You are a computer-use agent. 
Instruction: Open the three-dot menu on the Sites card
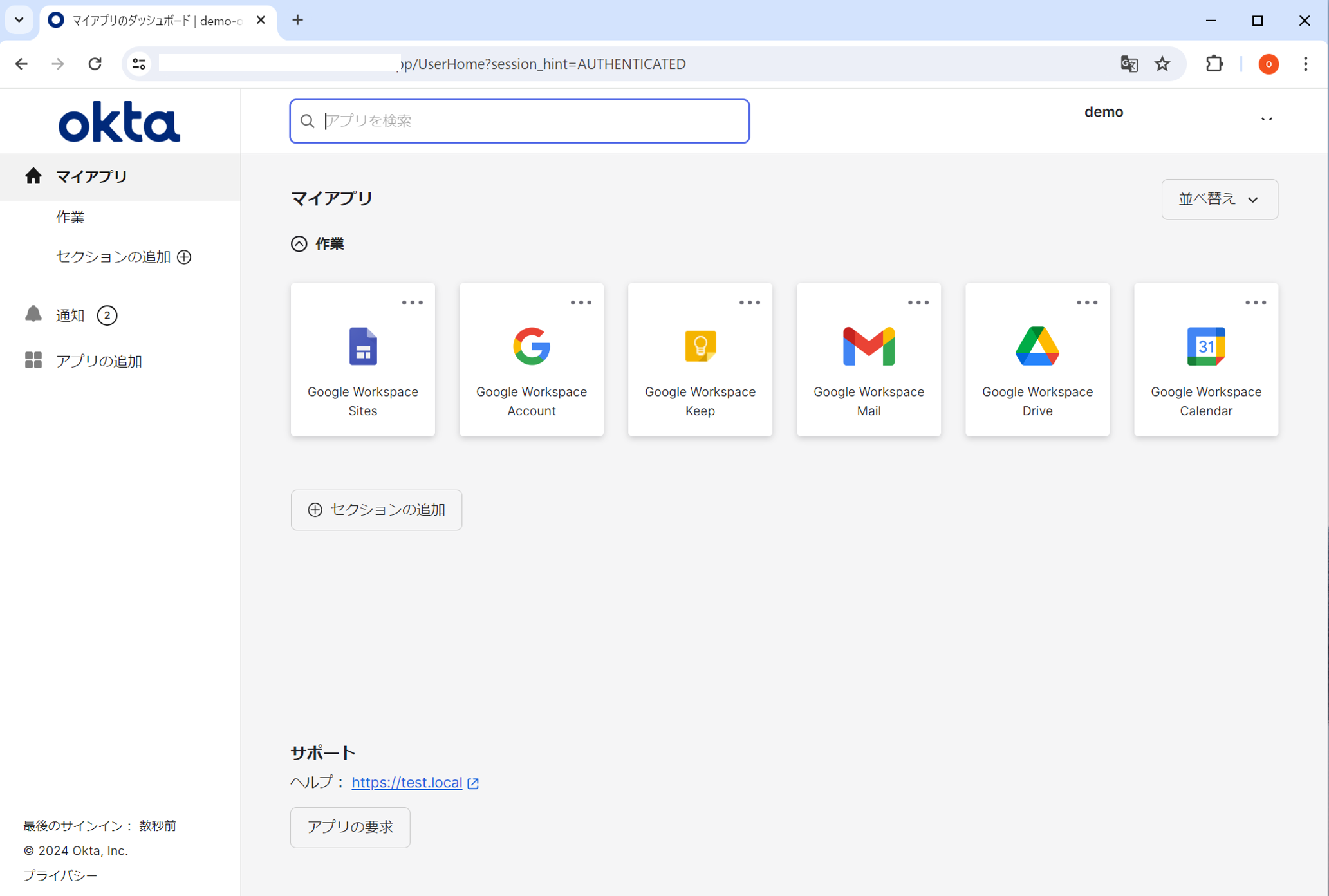pos(413,303)
